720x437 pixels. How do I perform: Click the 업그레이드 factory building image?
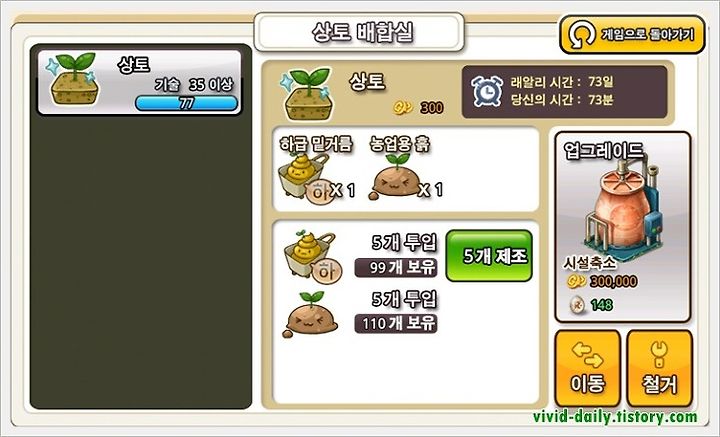621,204
